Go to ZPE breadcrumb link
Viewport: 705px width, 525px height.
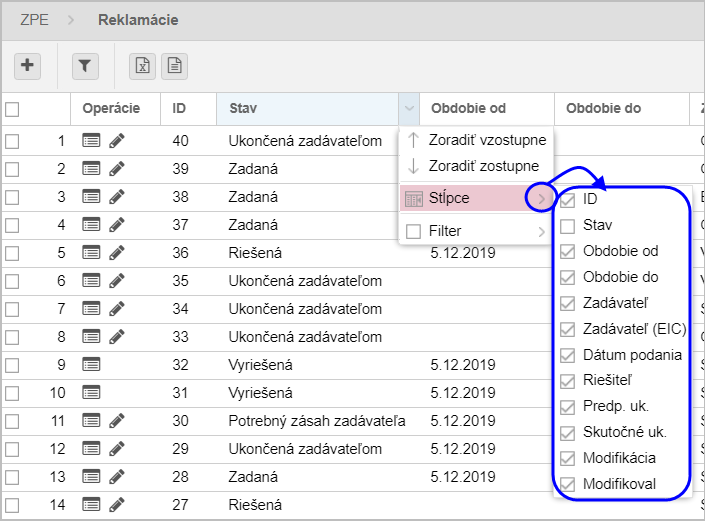35,19
